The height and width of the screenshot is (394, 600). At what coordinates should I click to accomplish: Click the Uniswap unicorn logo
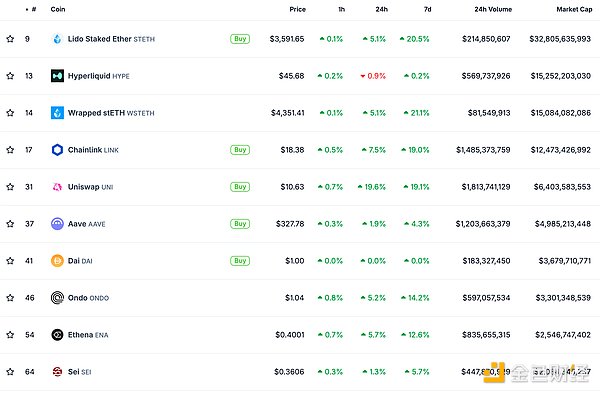(x=57, y=187)
